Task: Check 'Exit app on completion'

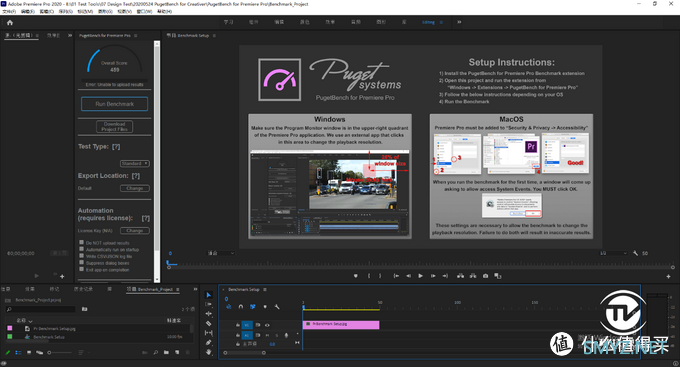Action: click(x=82, y=269)
